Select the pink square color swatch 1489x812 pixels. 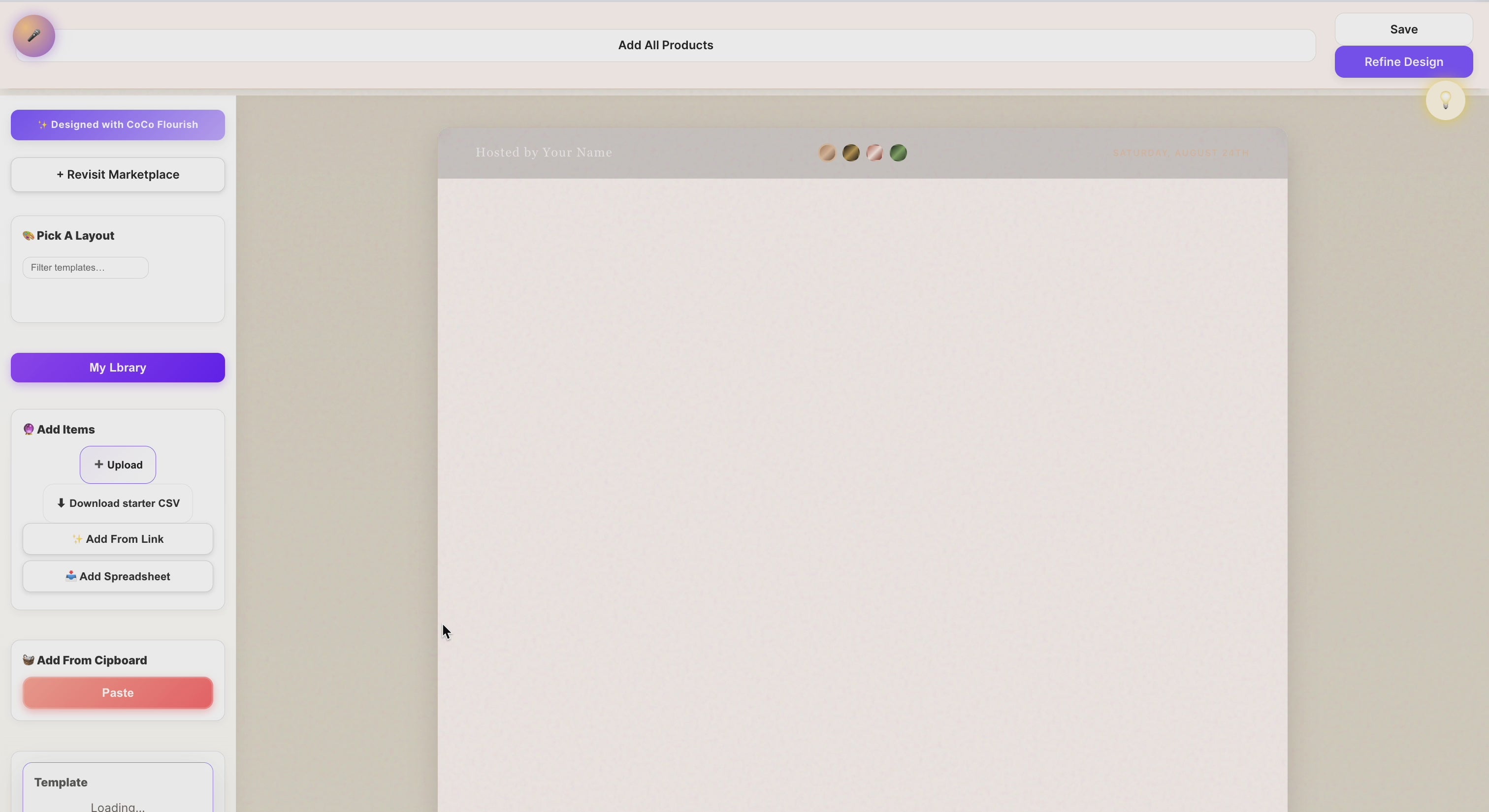(x=874, y=153)
